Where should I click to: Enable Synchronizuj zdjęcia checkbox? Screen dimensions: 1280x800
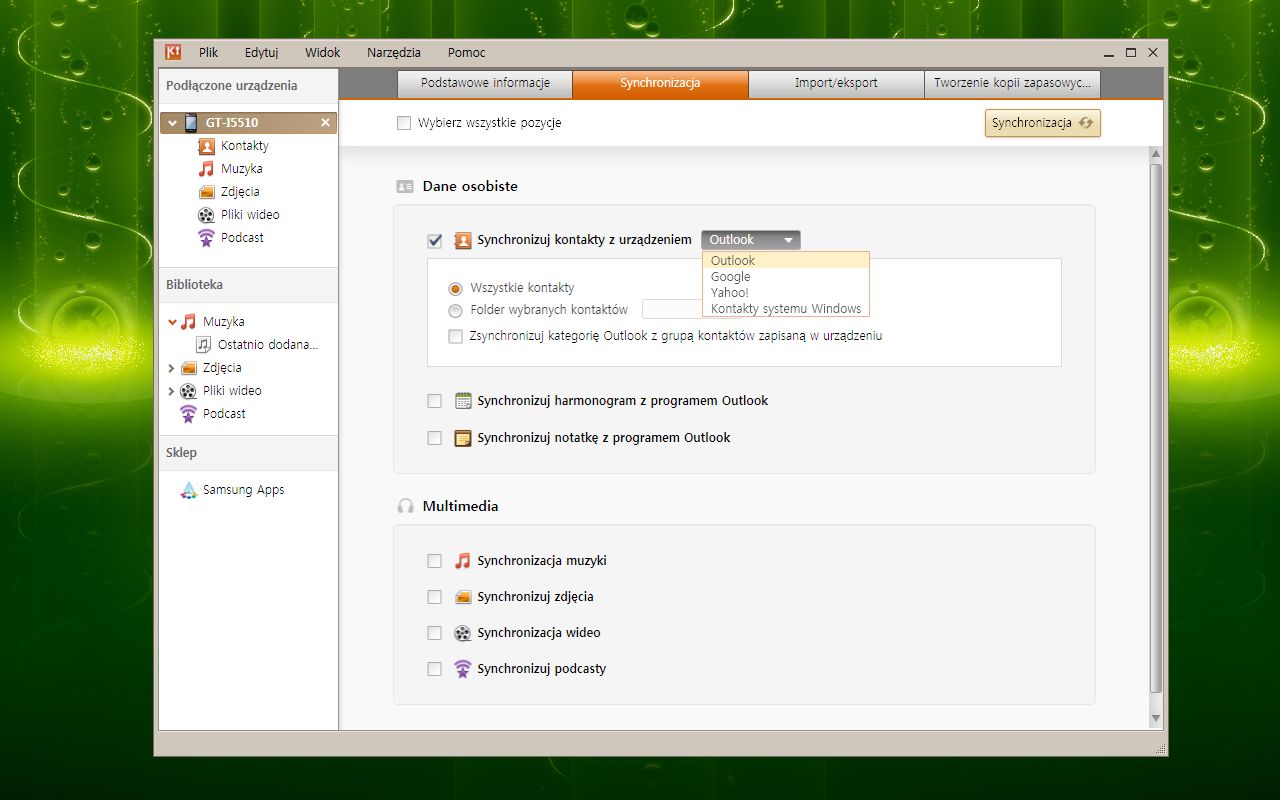434,597
